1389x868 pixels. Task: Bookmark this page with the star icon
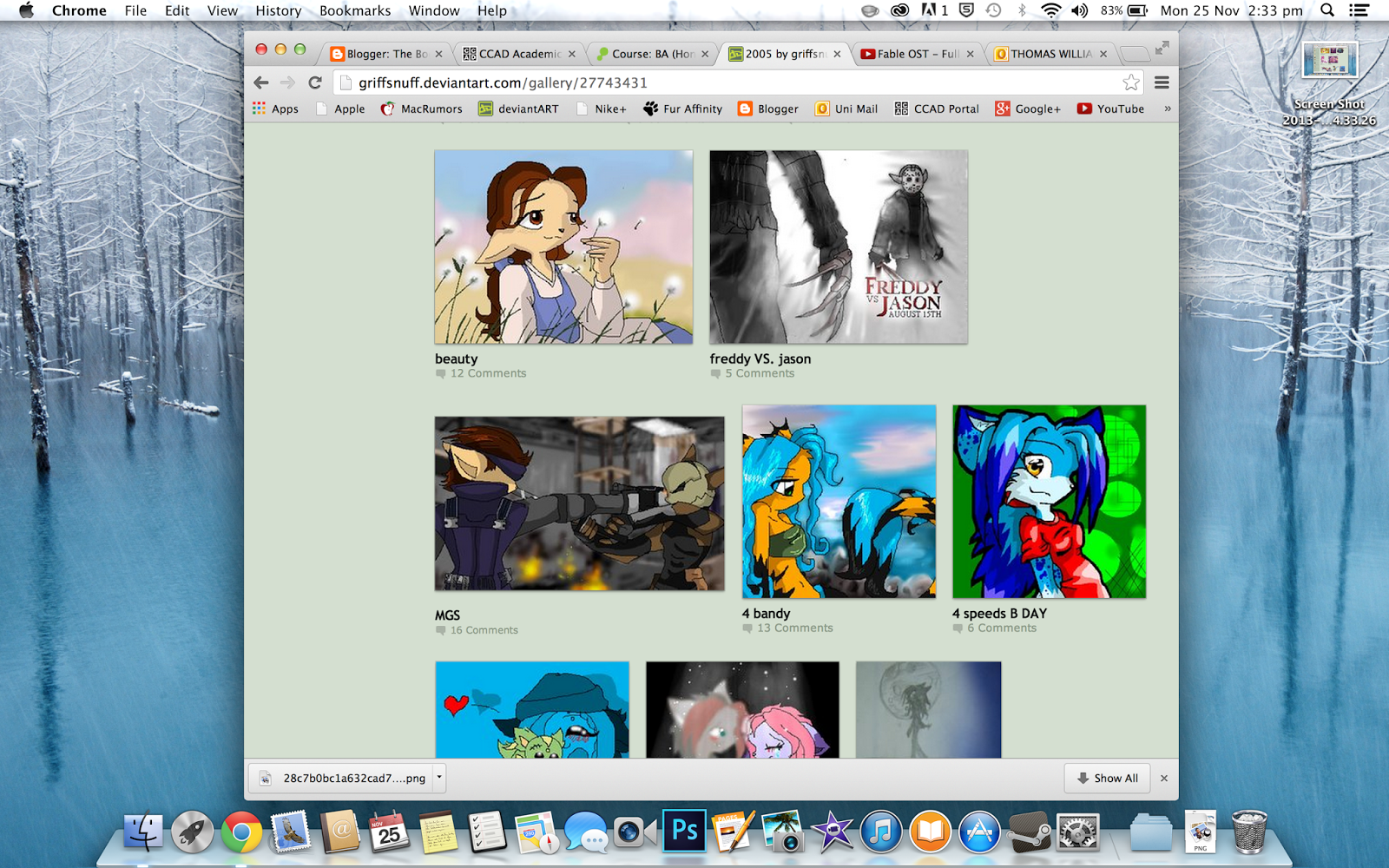click(x=1130, y=82)
